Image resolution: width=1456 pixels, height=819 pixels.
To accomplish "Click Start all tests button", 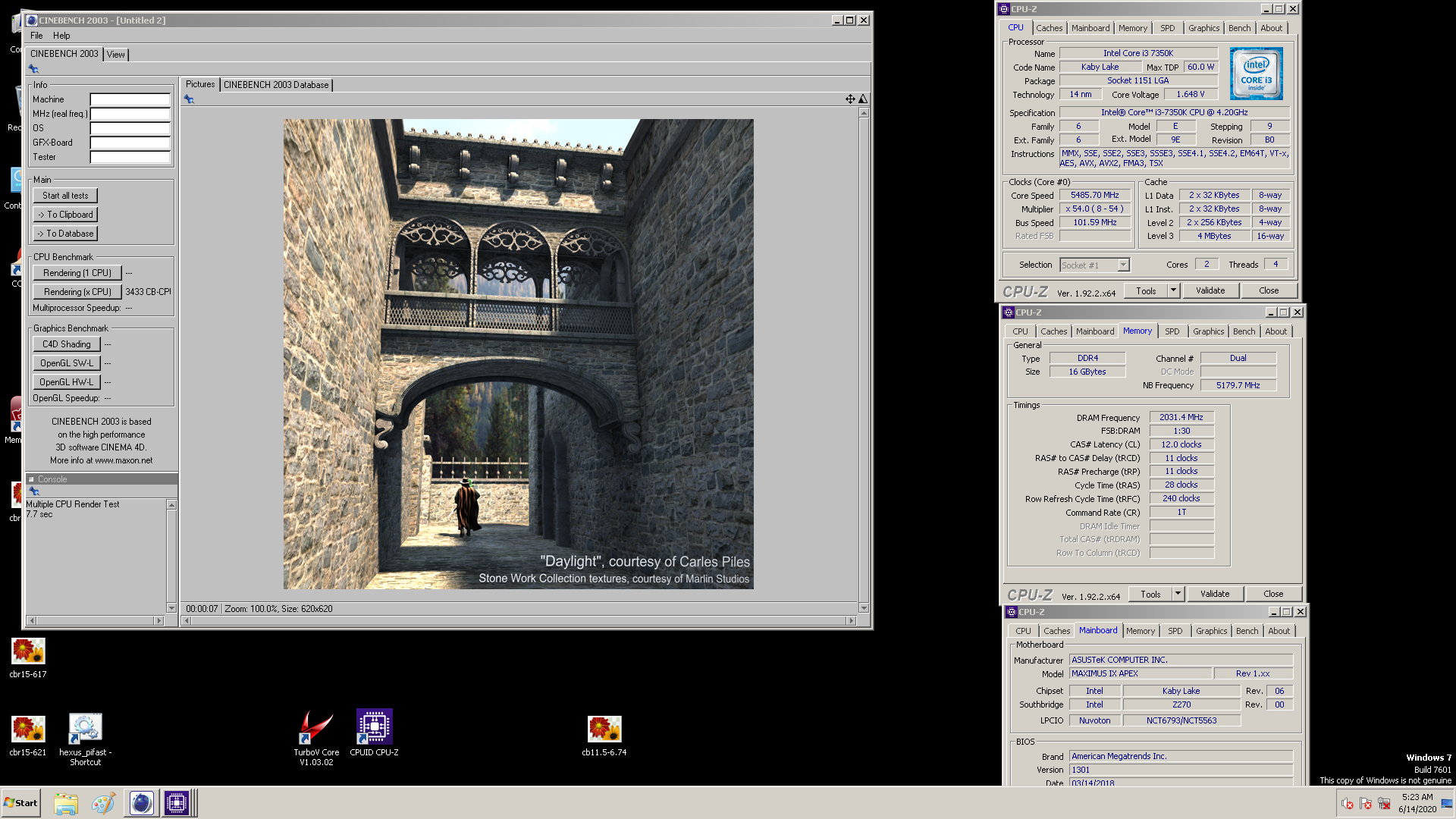I will coord(65,196).
